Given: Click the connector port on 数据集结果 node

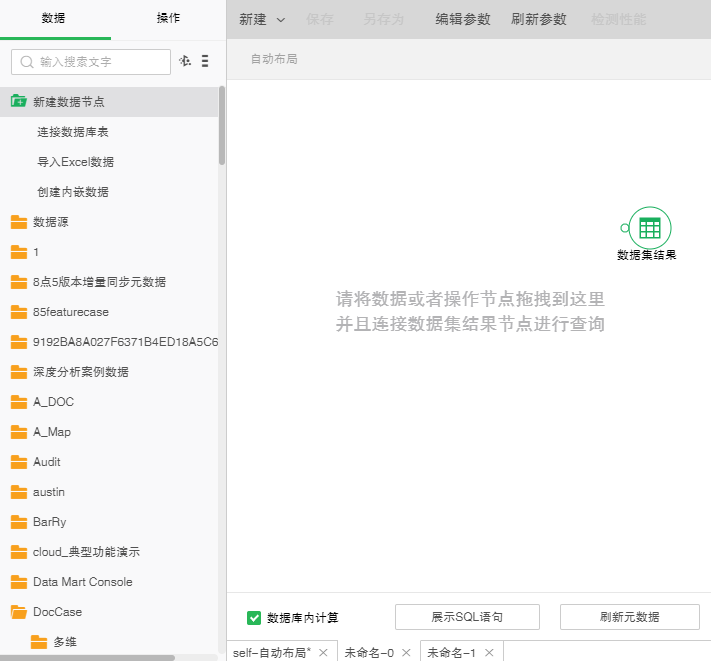Looking at the screenshot, I should tap(625, 228).
